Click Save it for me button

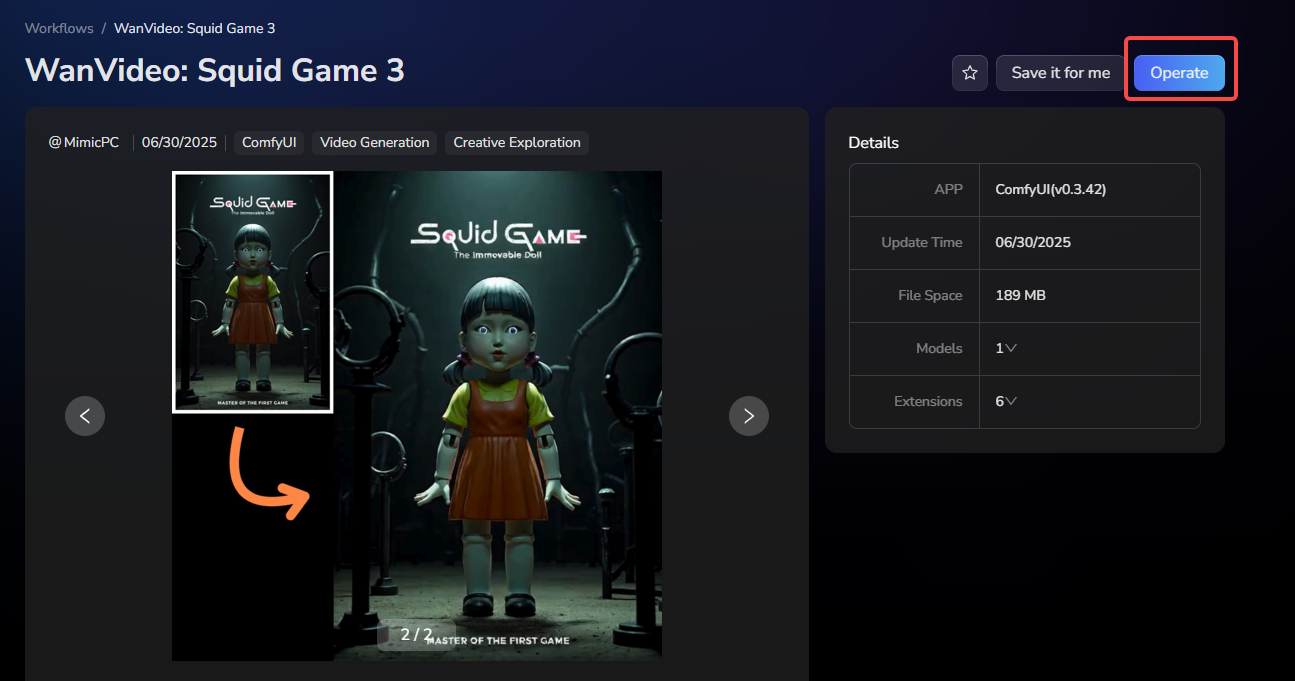pos(1060,73)
